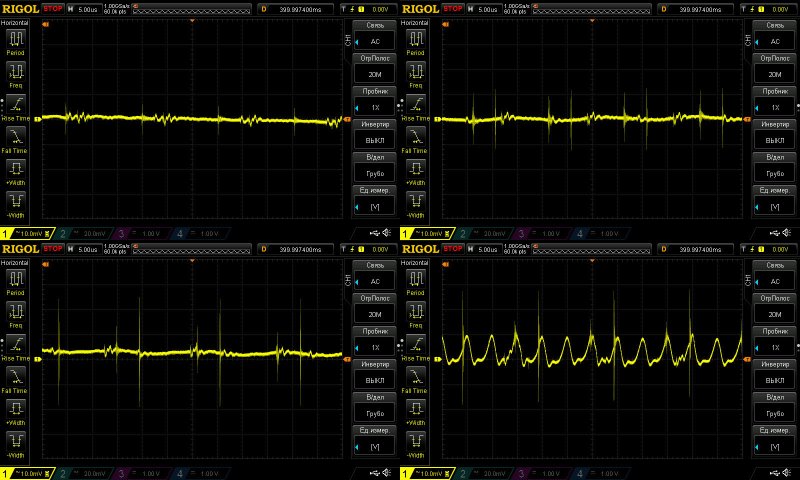The height and width of the screenshot is (480, 800).
Task: Select Period measurement in top-left screen
Action: pos(16,40)
